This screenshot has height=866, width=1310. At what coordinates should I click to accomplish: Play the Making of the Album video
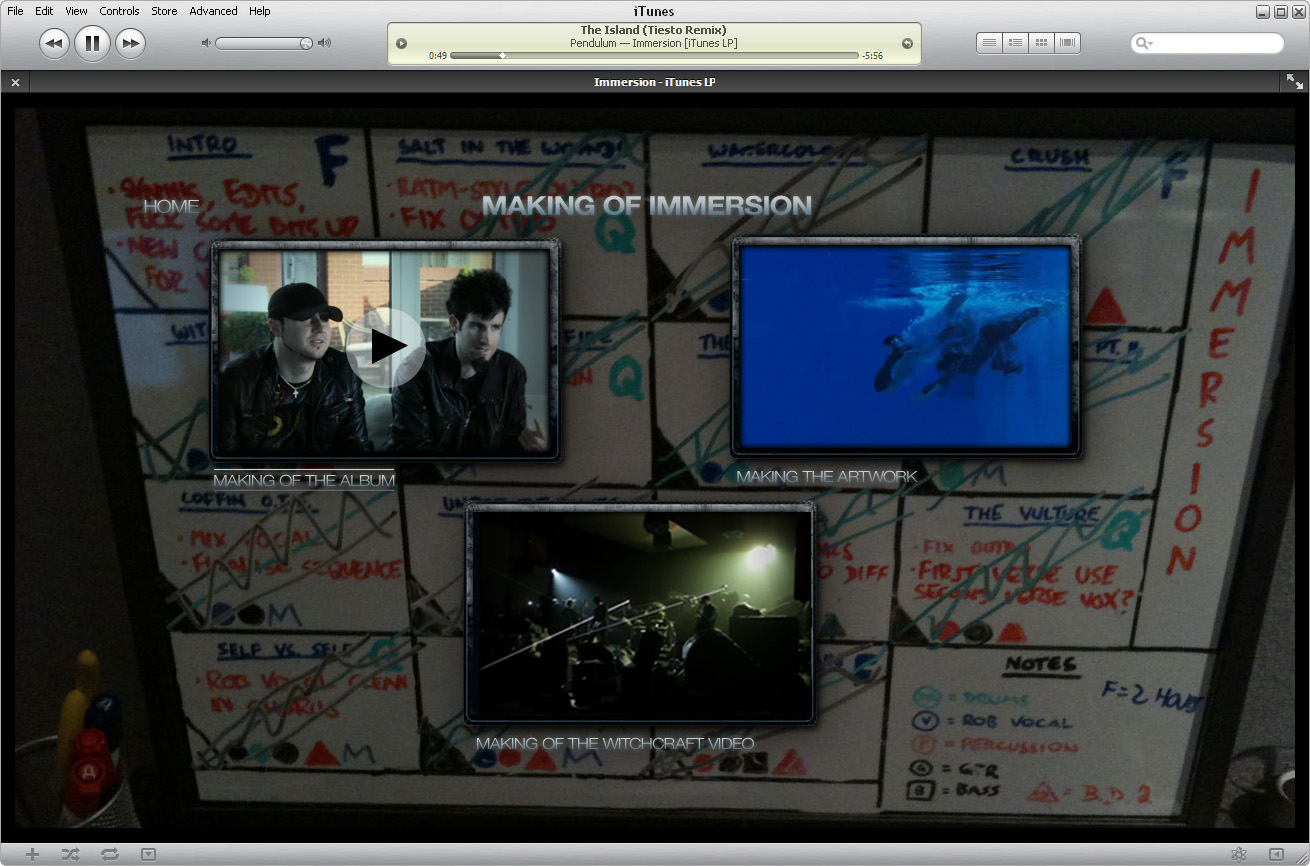[386, 348]
